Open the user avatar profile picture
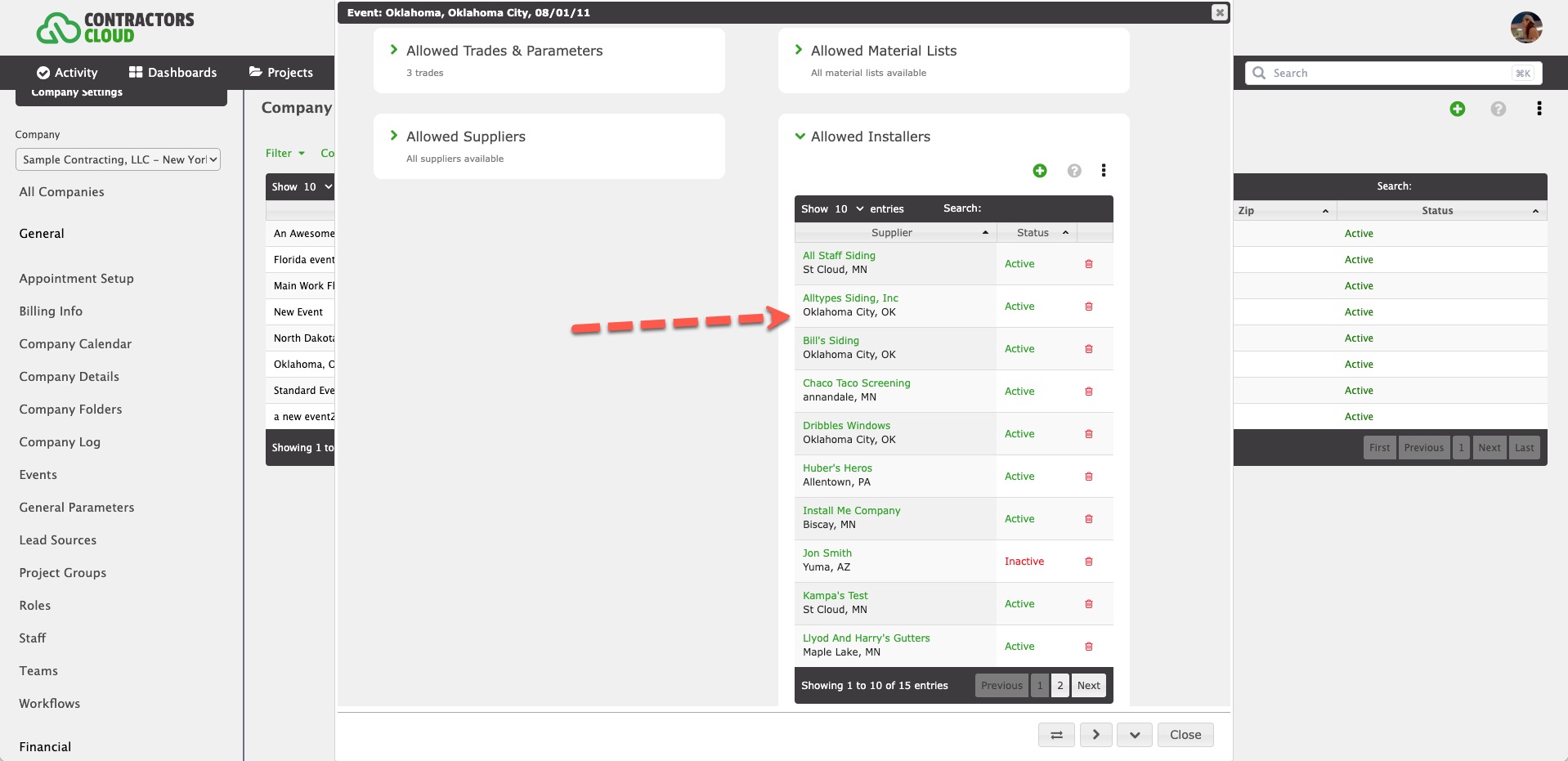Image resolution: width=1568 pixels, height=761 pixels. (1526, 27)
